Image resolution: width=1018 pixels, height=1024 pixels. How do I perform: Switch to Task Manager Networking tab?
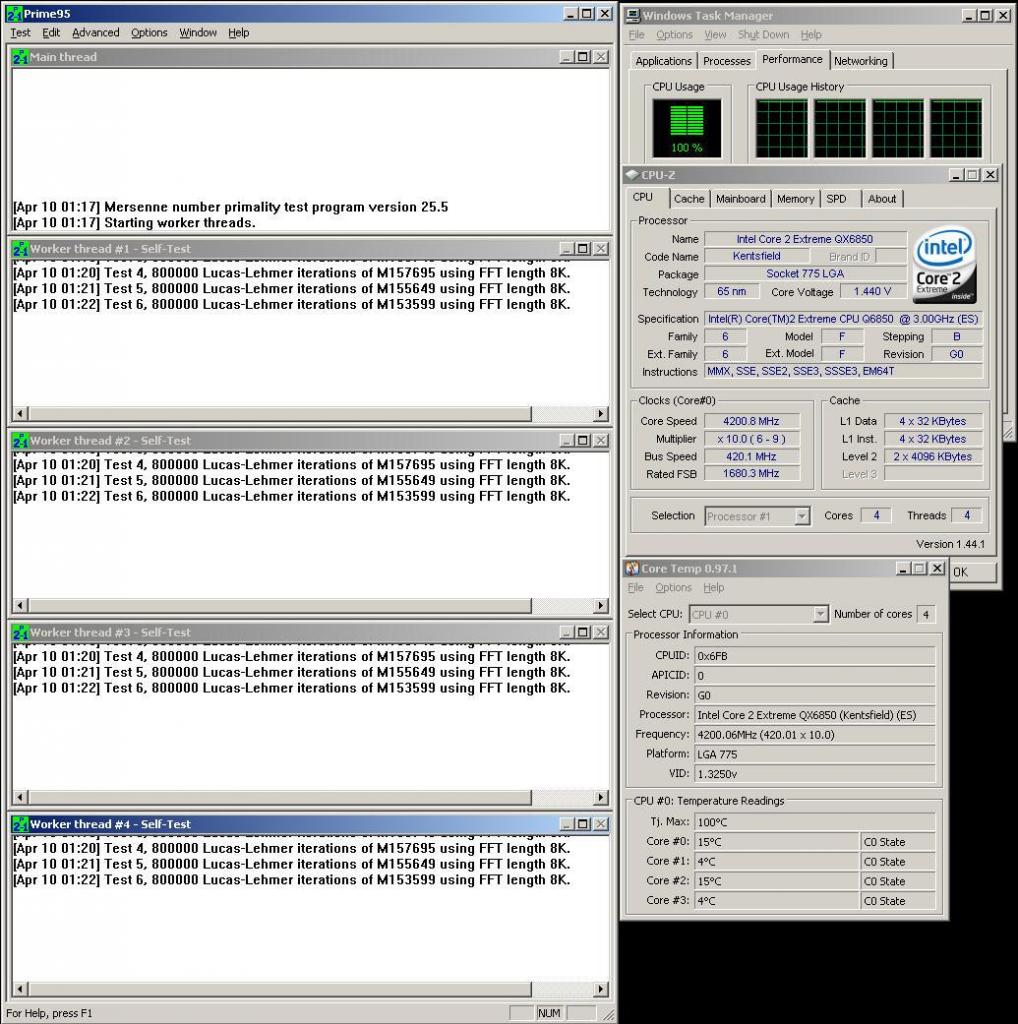(x=861, y=61)
